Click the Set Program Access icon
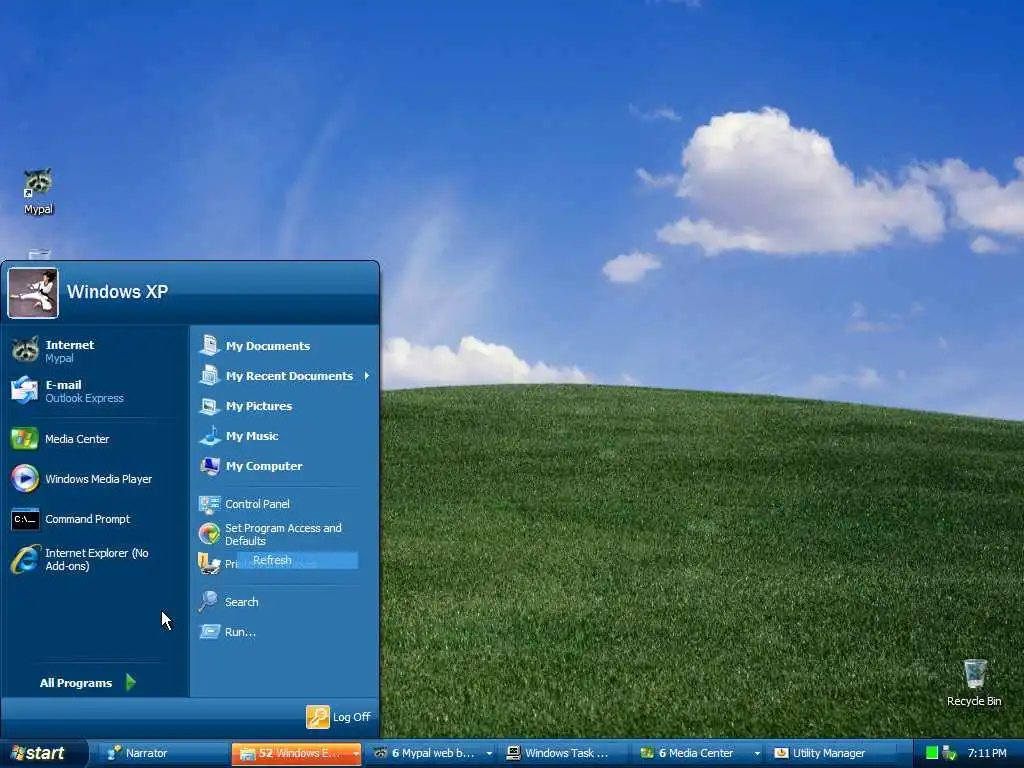 tap(210, 534)
